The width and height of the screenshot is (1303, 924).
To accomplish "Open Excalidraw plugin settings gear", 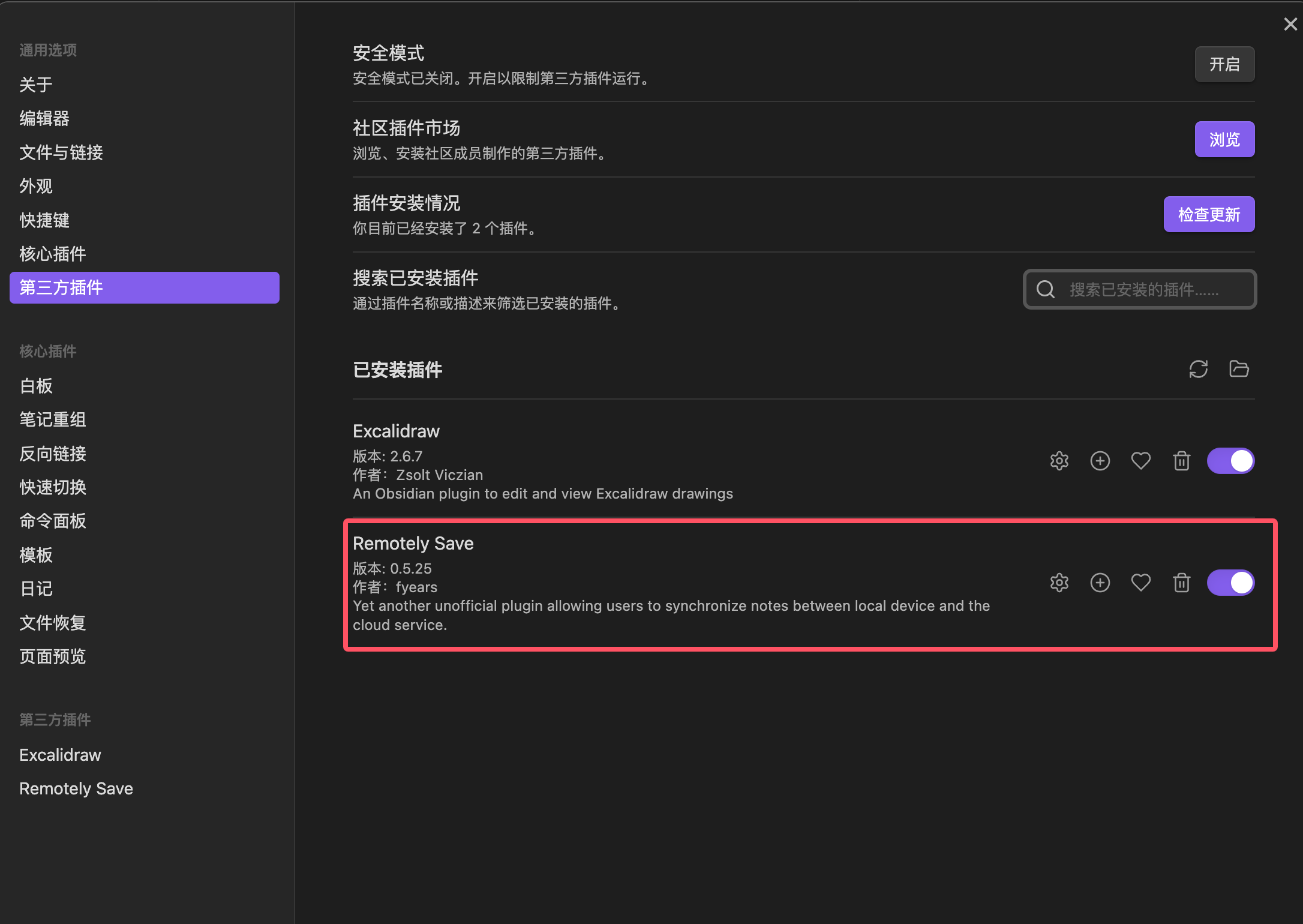I will [x=1059, y=461].
